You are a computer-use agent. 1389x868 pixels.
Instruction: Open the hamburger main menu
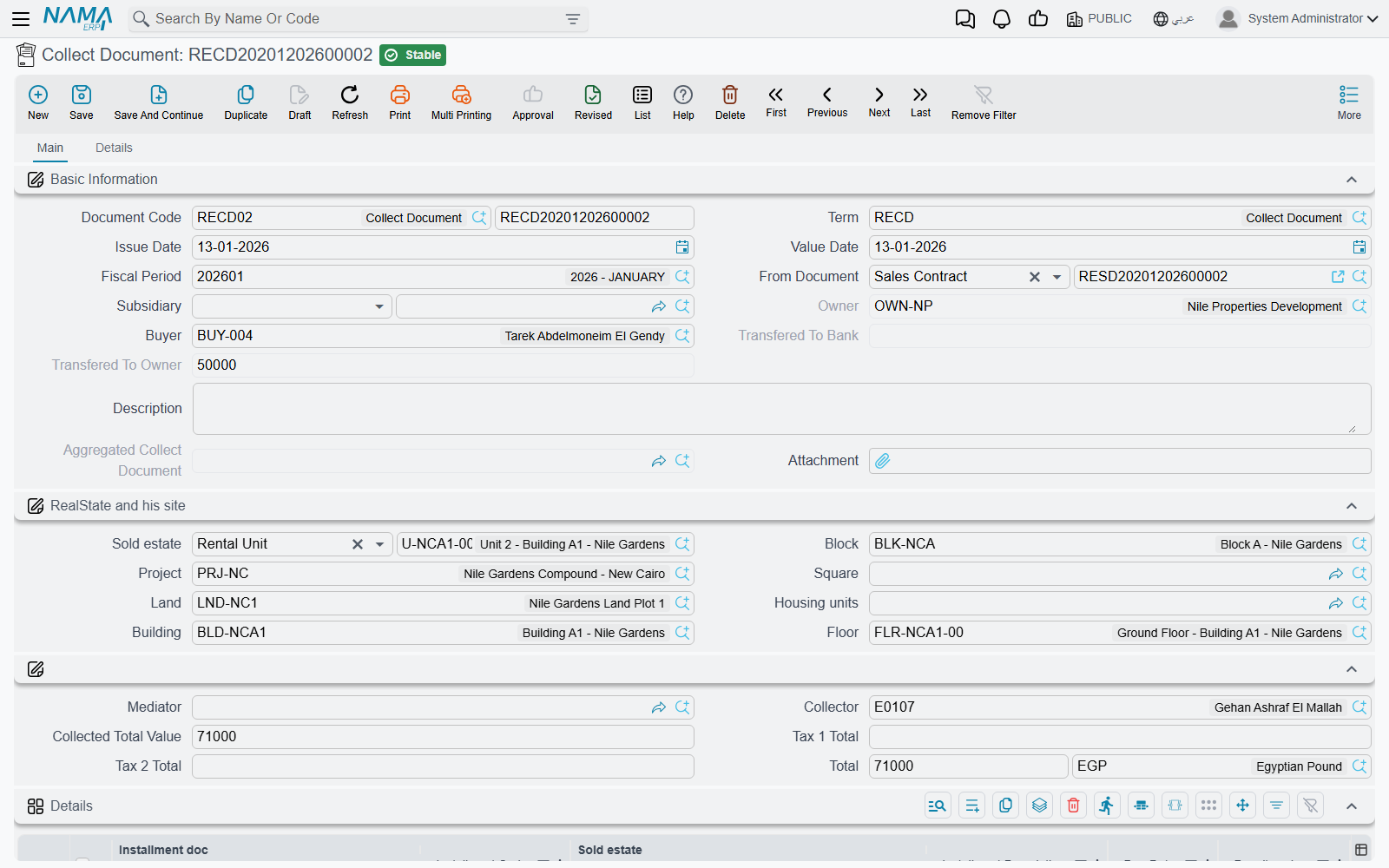21,18
